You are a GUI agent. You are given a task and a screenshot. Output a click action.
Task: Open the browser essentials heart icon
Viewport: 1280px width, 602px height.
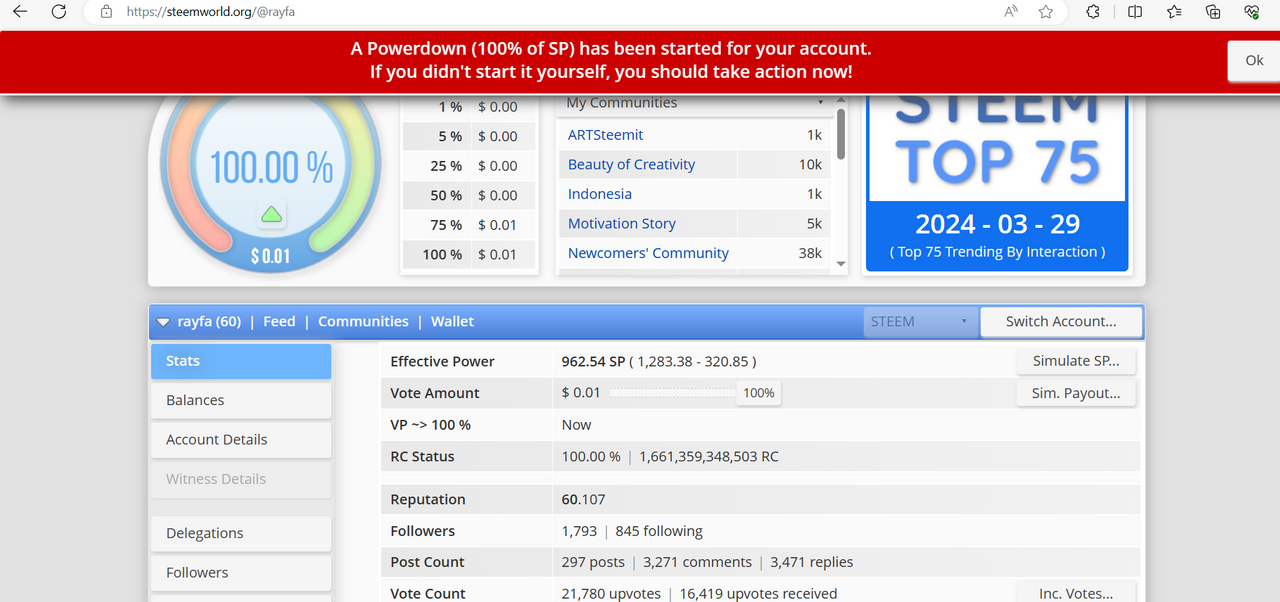click(x=1252, y=12)
